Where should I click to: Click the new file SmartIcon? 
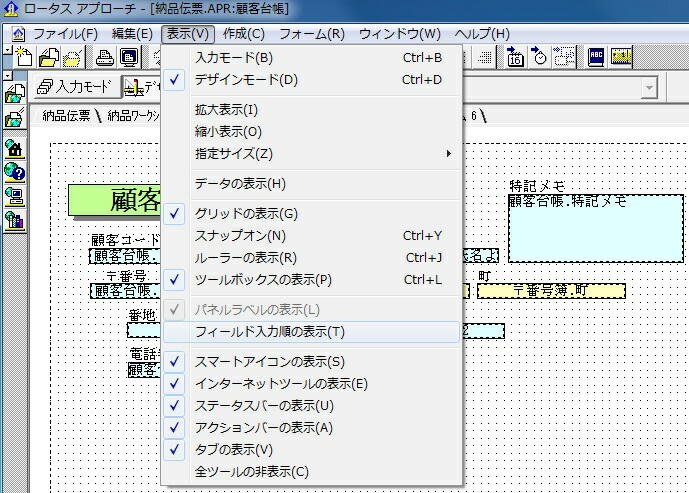tap(24, 57)
